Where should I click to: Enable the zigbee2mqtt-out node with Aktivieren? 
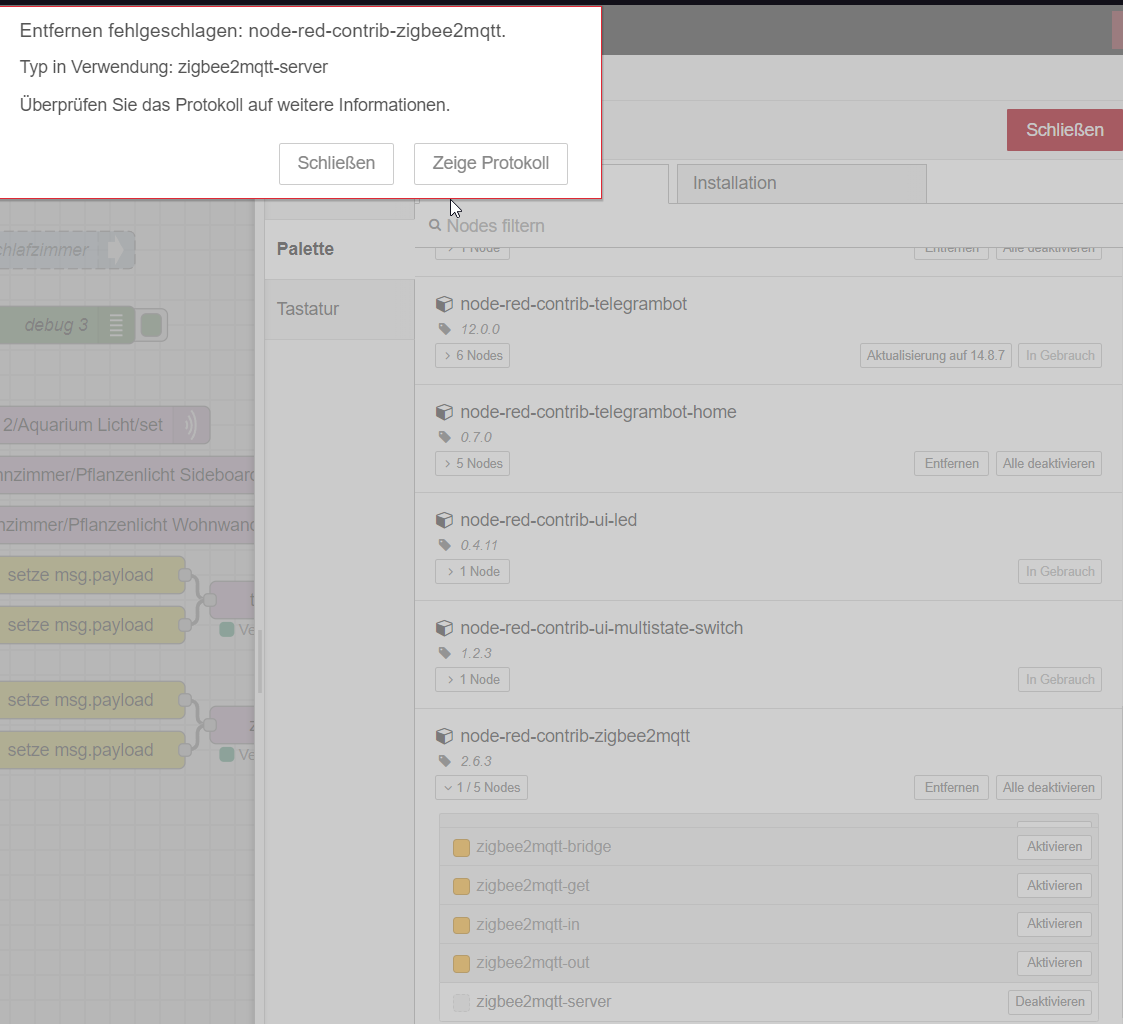coord(1054,962)
